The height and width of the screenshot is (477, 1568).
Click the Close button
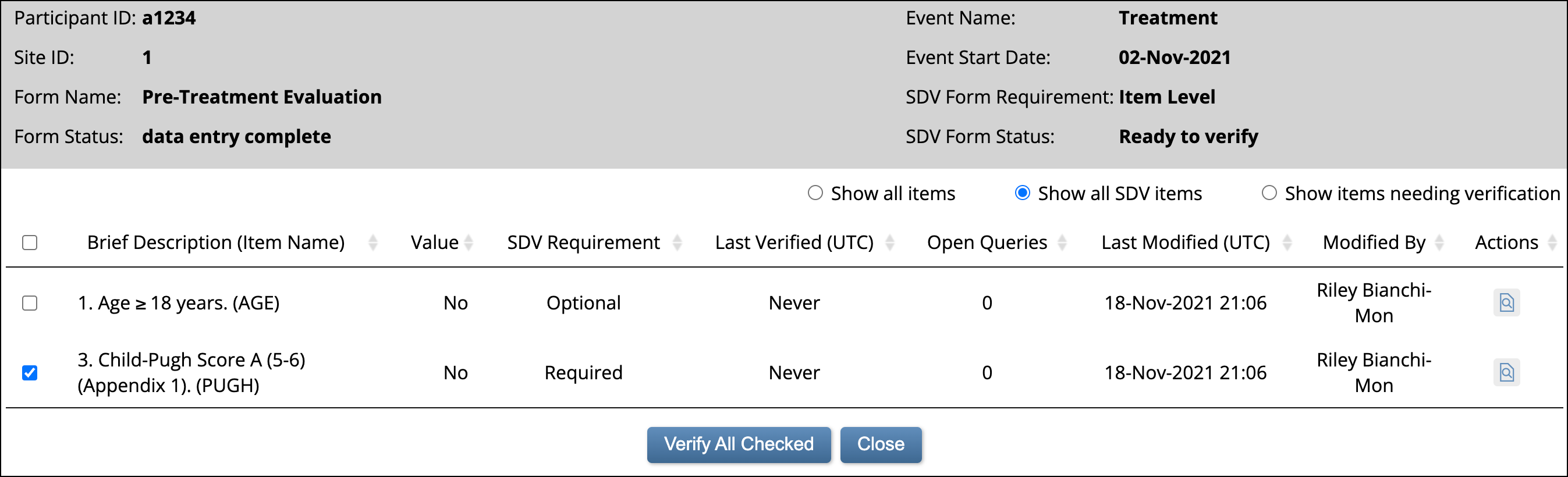(x=881, y=444)
